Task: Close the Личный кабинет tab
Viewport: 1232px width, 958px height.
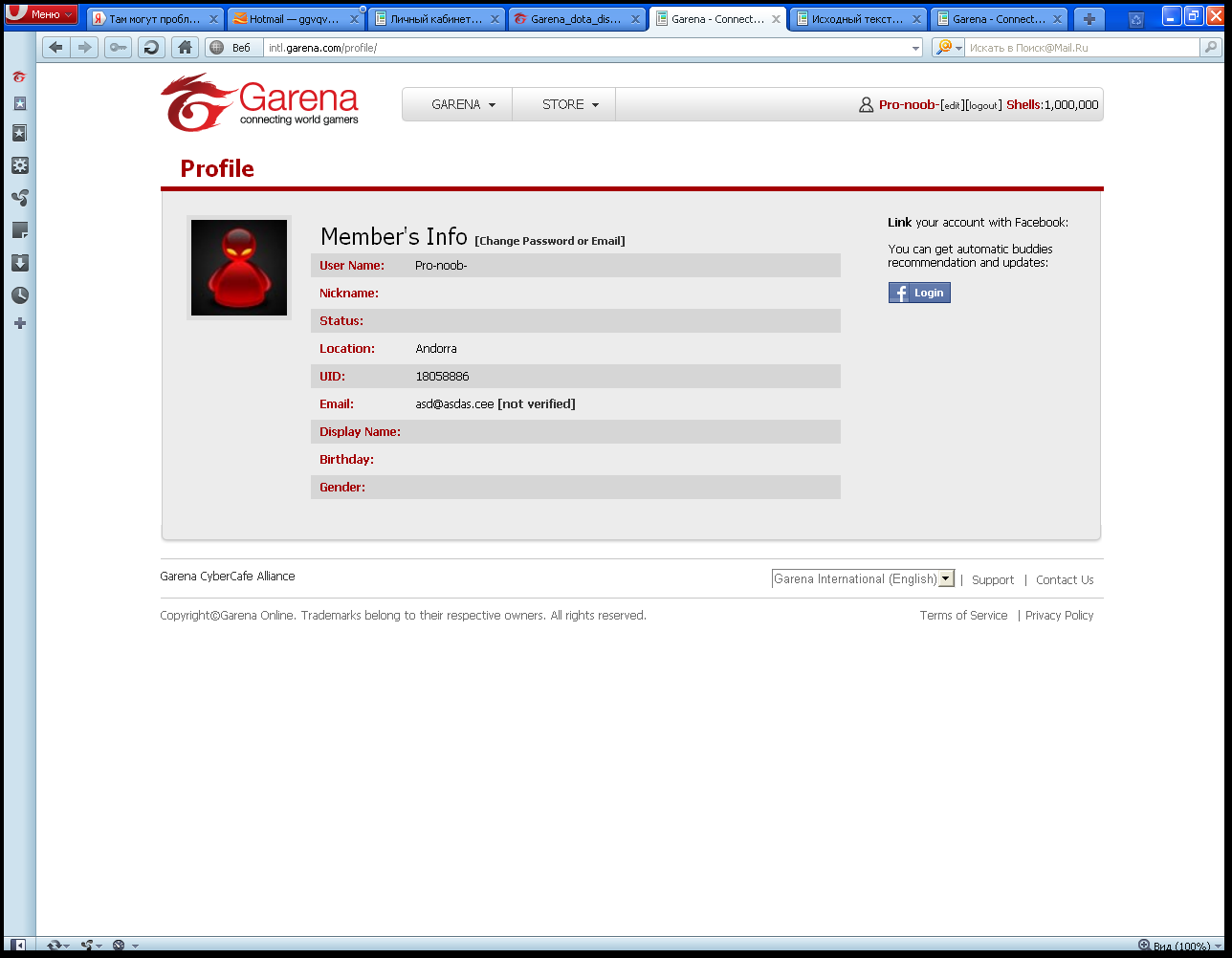Action: (x=495, y=19)
